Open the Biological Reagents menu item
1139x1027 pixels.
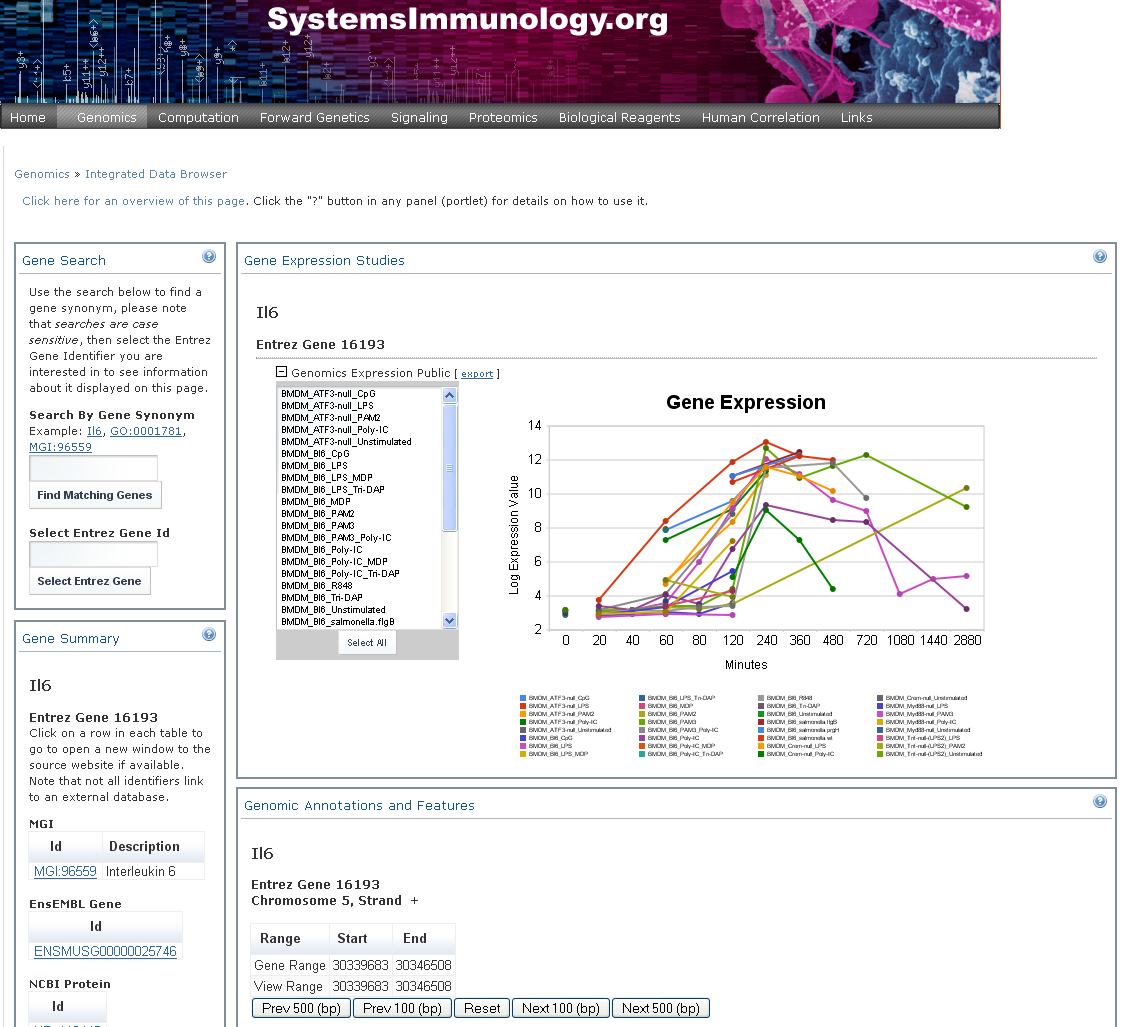click(x=620, y=118)
